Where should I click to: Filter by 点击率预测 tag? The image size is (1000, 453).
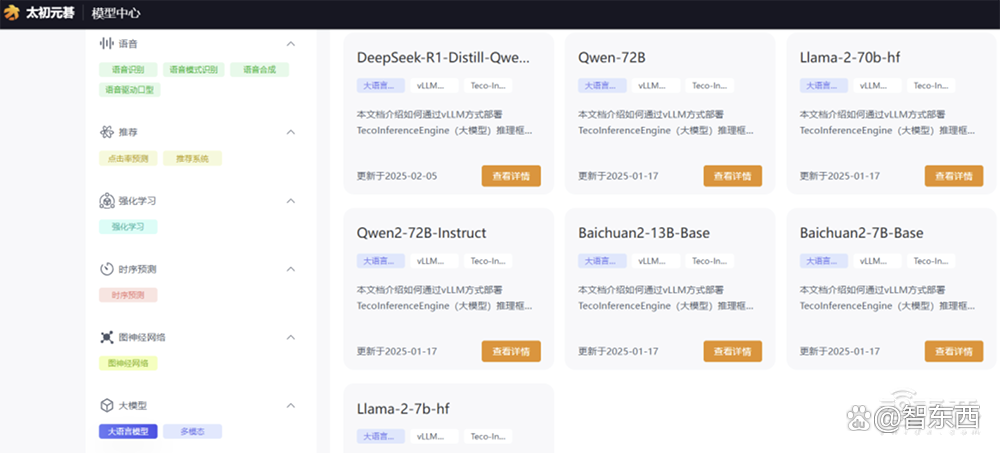coord(128,158)
